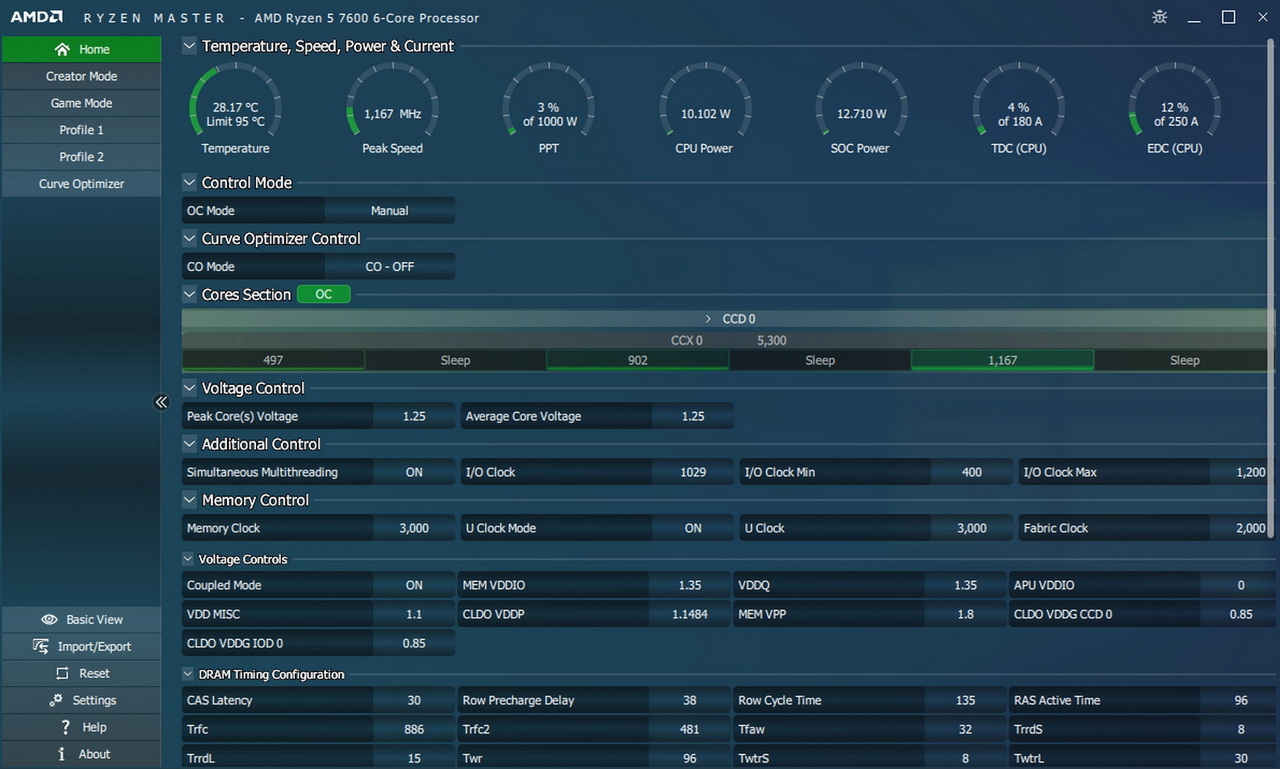Click the Home icon in sidebar
This screenshot has height=769, width=1280.
(63, 49)
